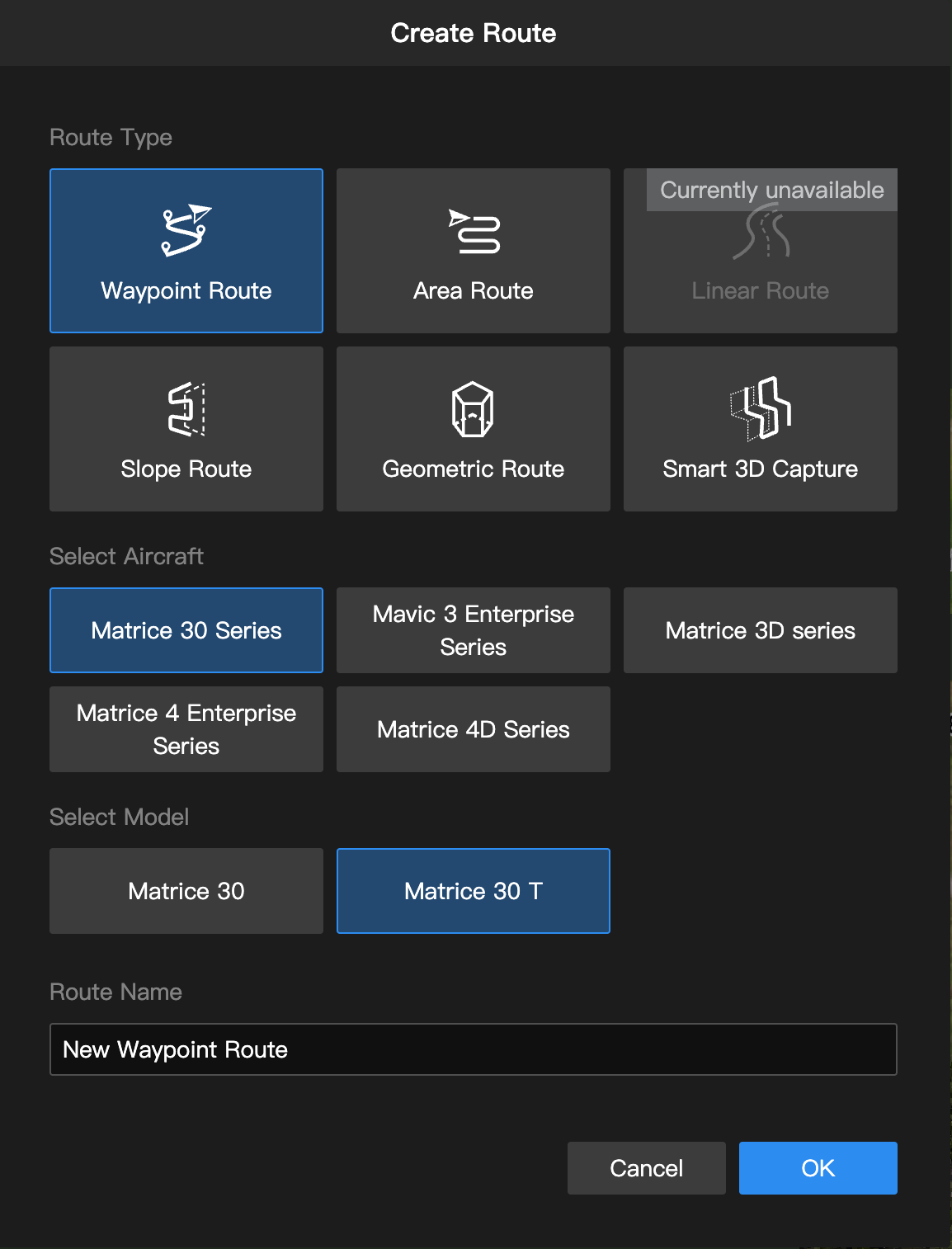Select the Waypoint Route icon
The image size is (952, 1249).
point(186,230)
